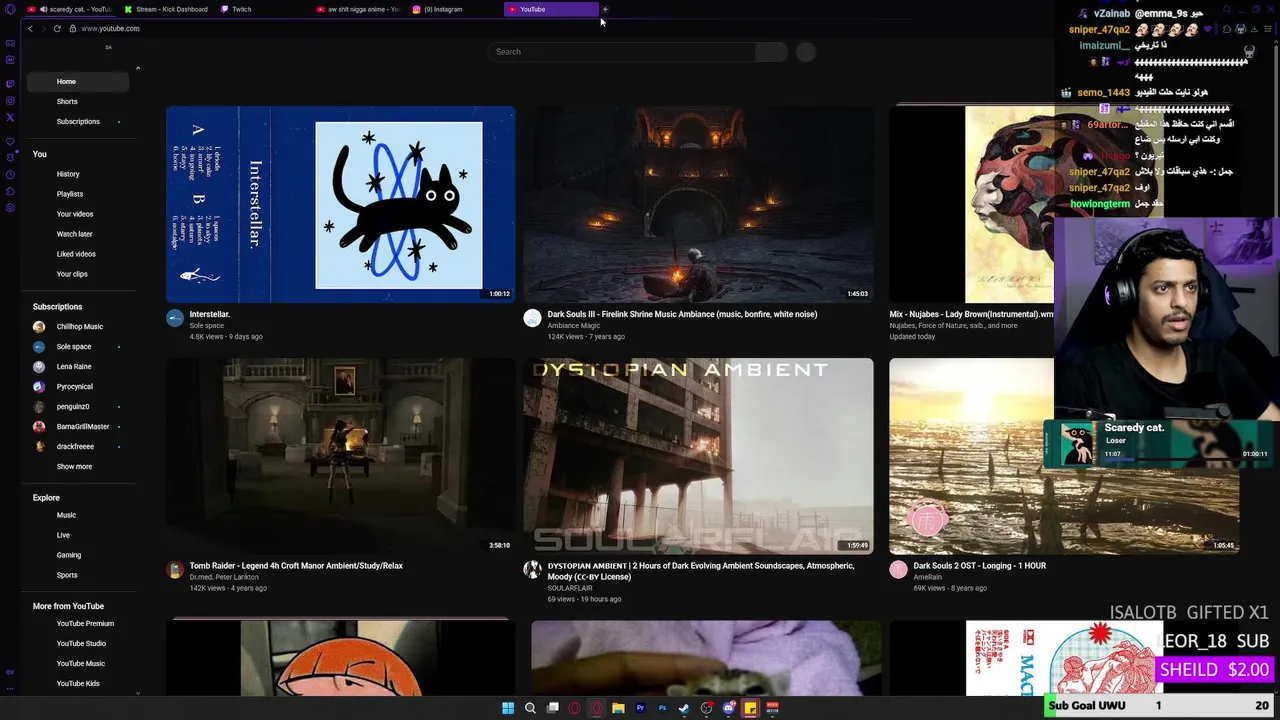This screenshot has width=1280, height=720.
Task: Open Task View on the taskbar
Action: click(553, 708)
